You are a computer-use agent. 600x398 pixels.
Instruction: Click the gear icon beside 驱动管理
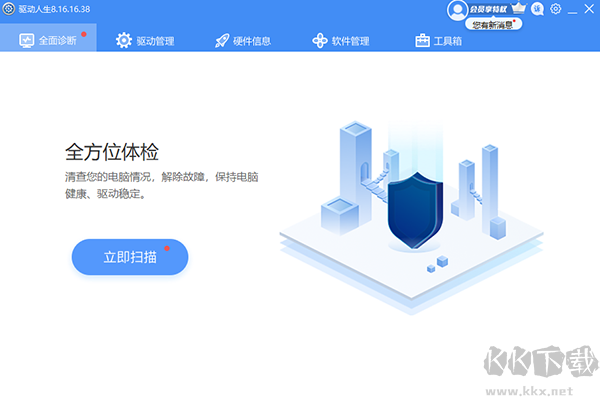124,41
